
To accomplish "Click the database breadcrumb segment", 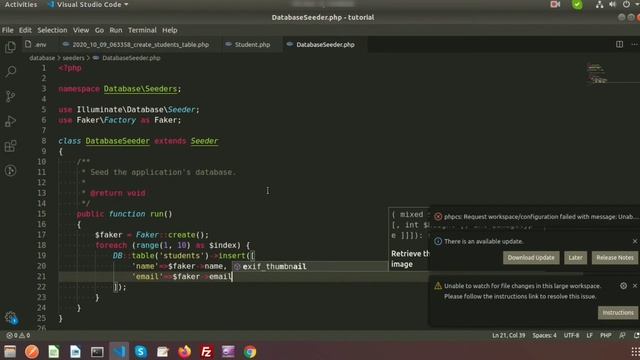I will click(42, 58).
